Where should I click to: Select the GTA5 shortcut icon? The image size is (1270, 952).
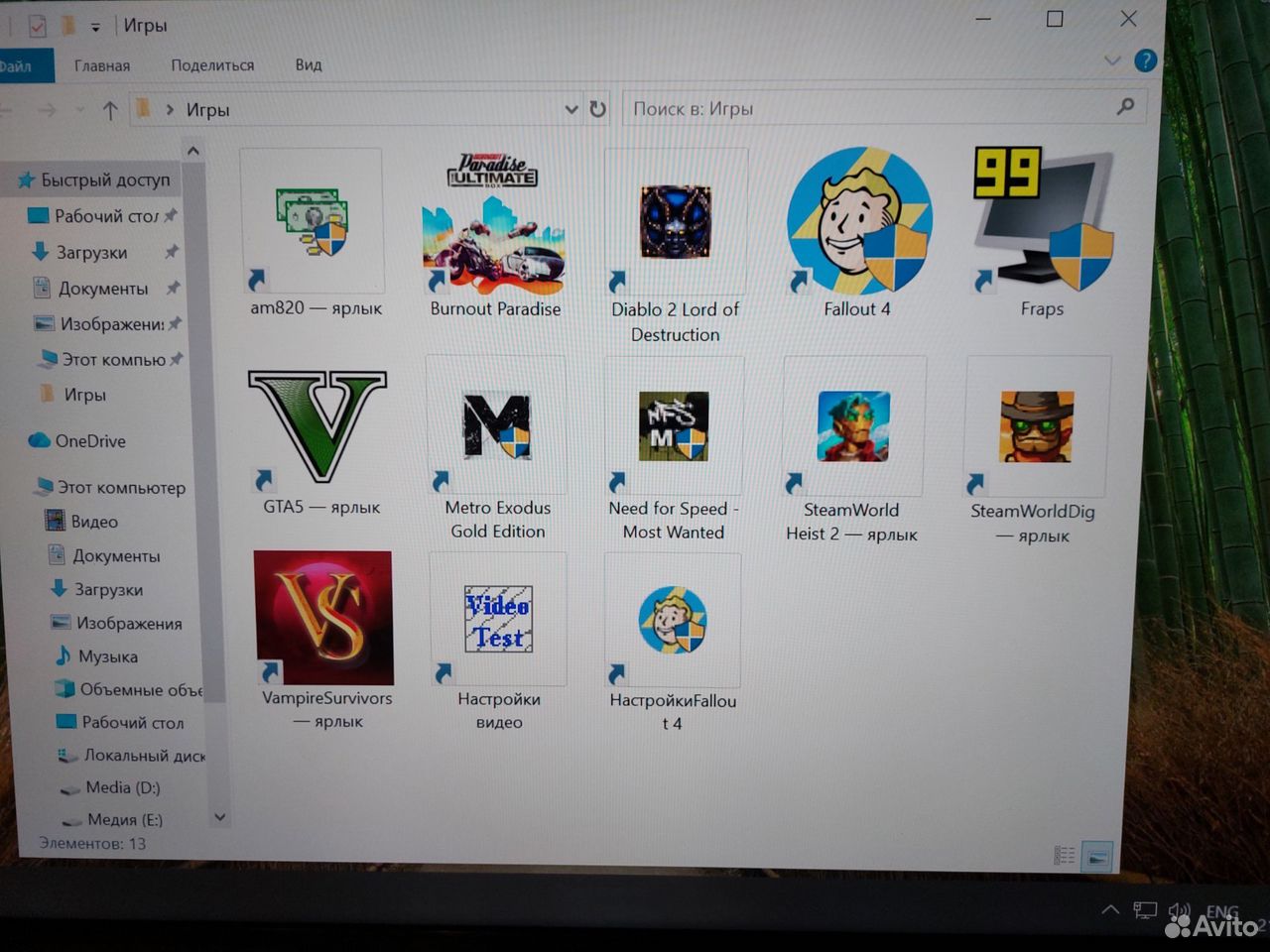317,428
